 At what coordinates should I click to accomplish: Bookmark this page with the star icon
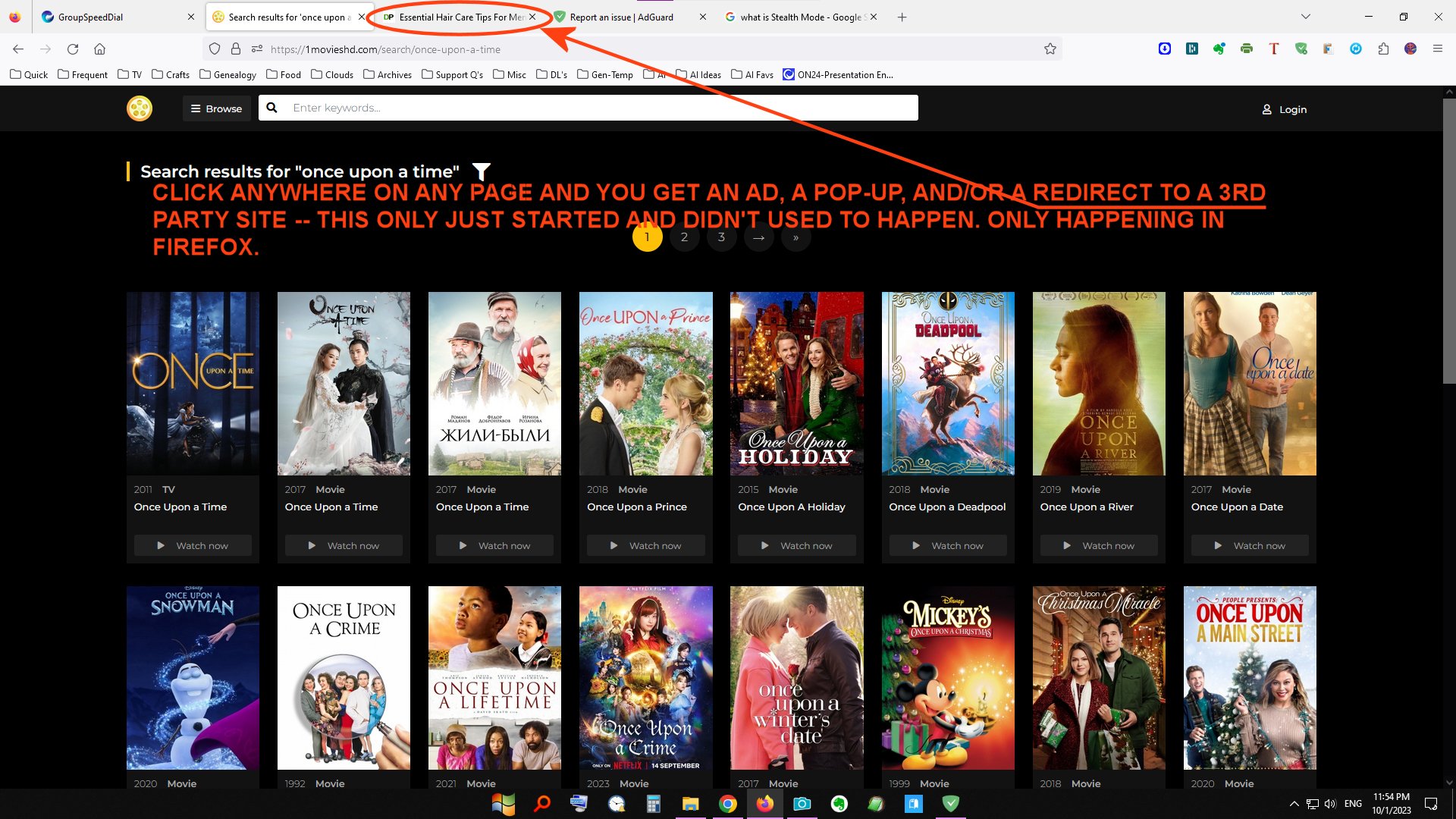click(x=1050, y=49)
